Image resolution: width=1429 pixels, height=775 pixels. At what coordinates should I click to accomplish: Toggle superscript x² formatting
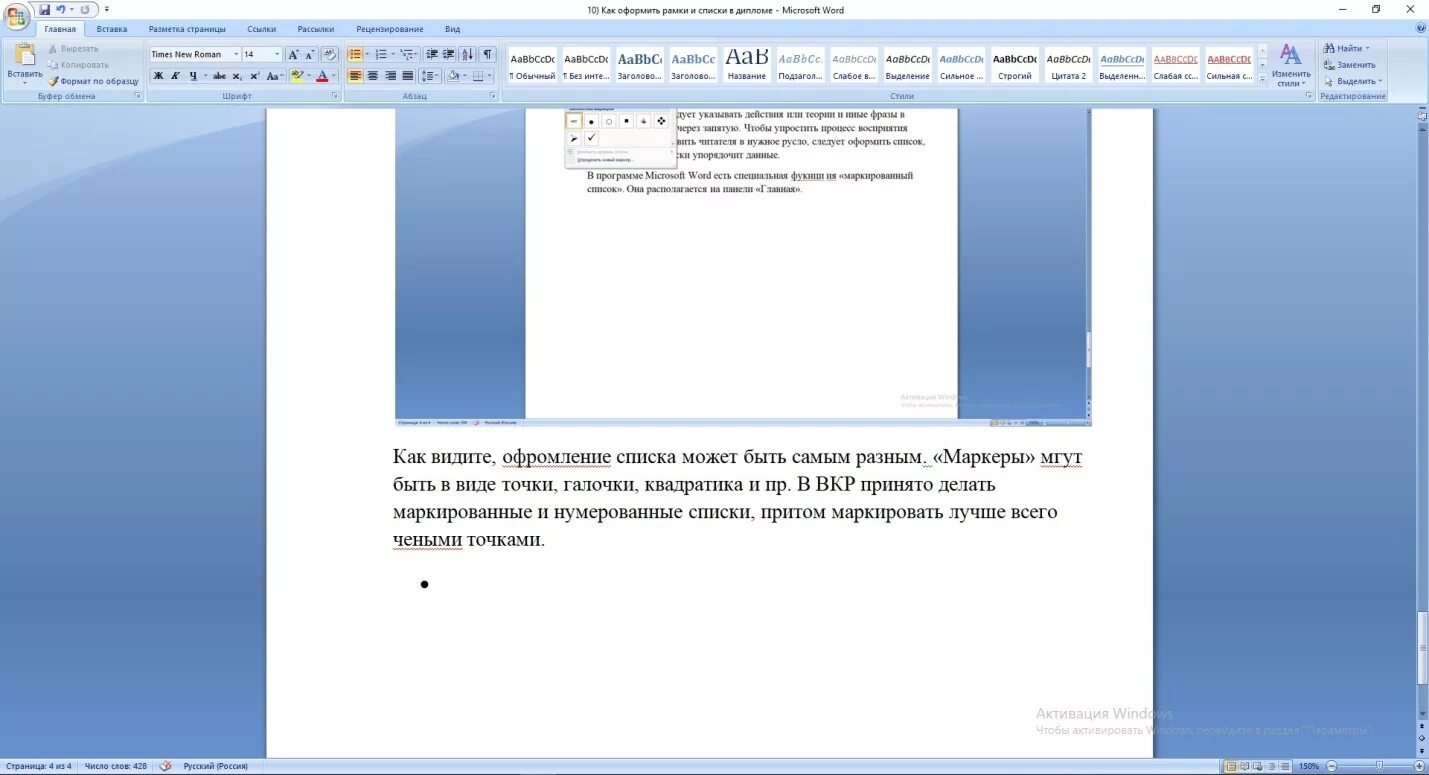pyautogui.click(x=254, y=76)
